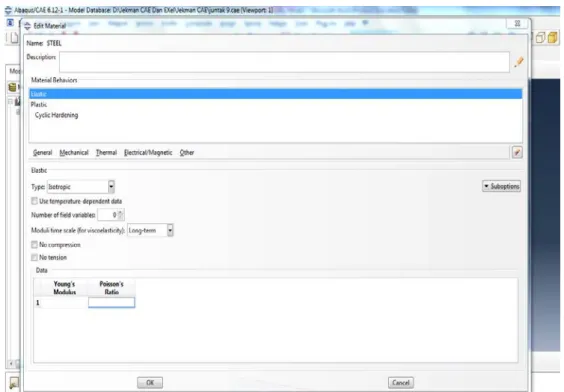Click the model tree database icon
Viewport: 564px width, 392px height.
click(12, 87)
